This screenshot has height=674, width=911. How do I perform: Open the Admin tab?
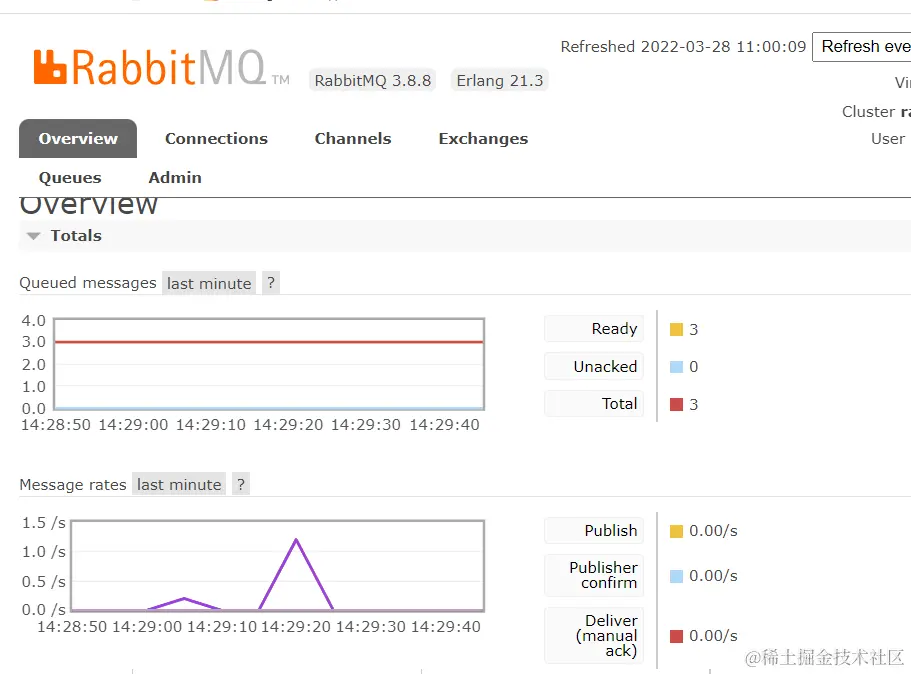click(175, 178)
